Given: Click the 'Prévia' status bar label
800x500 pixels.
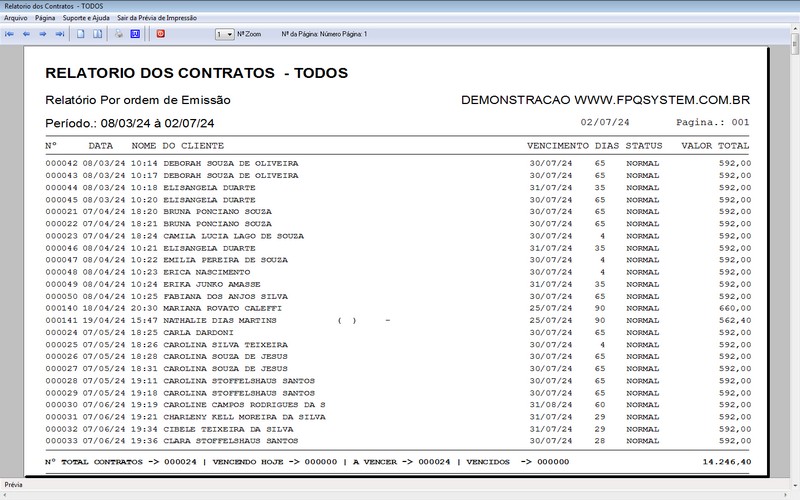Looking at the screenshot, I should coord(13,485).
